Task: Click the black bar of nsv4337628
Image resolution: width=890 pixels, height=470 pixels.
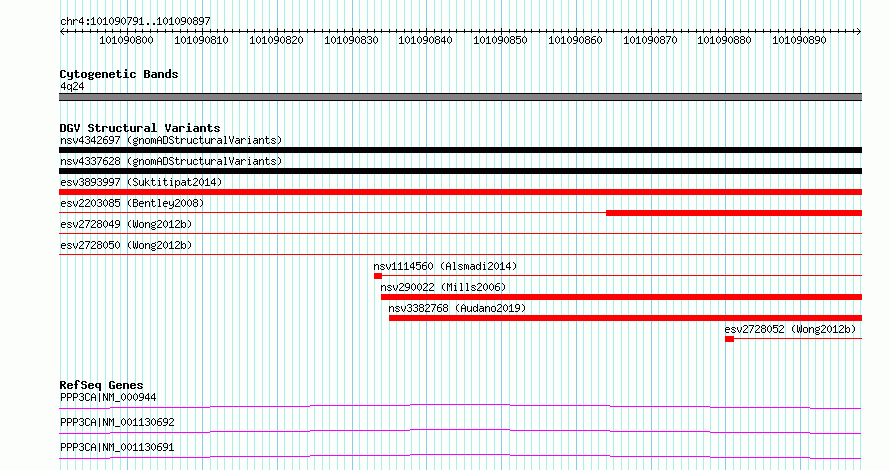Action: pos(460,171)
